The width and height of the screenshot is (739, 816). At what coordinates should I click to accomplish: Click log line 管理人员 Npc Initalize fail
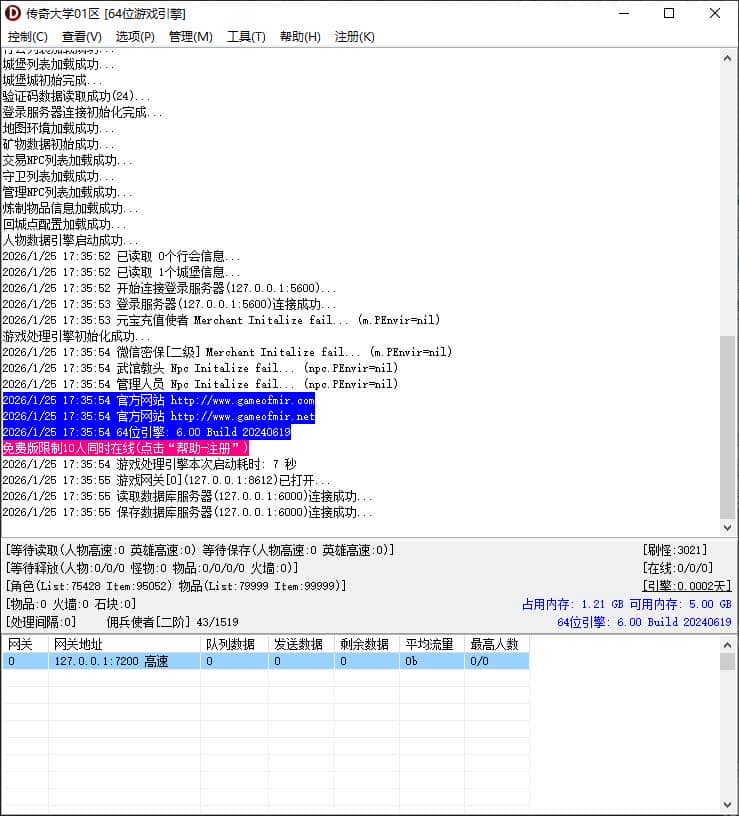point(200,384)
